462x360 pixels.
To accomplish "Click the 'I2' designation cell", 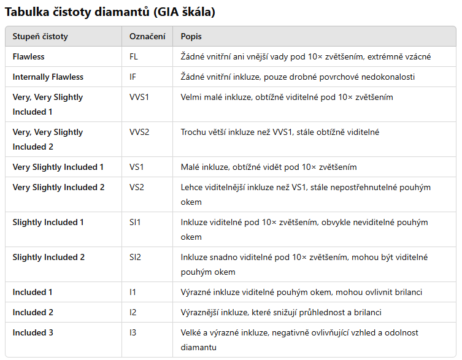I will (133, 313).
